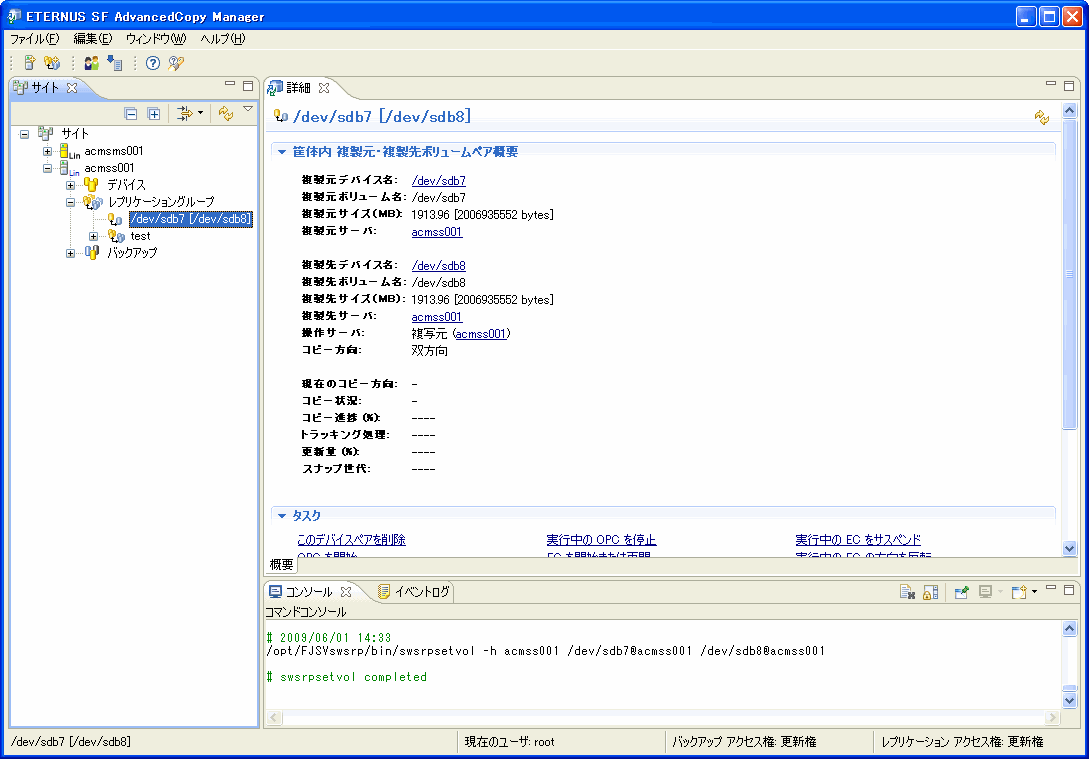Toggle scroll lock in the console toolbar
Screen dimensions: 1089x759
point(931,592)
